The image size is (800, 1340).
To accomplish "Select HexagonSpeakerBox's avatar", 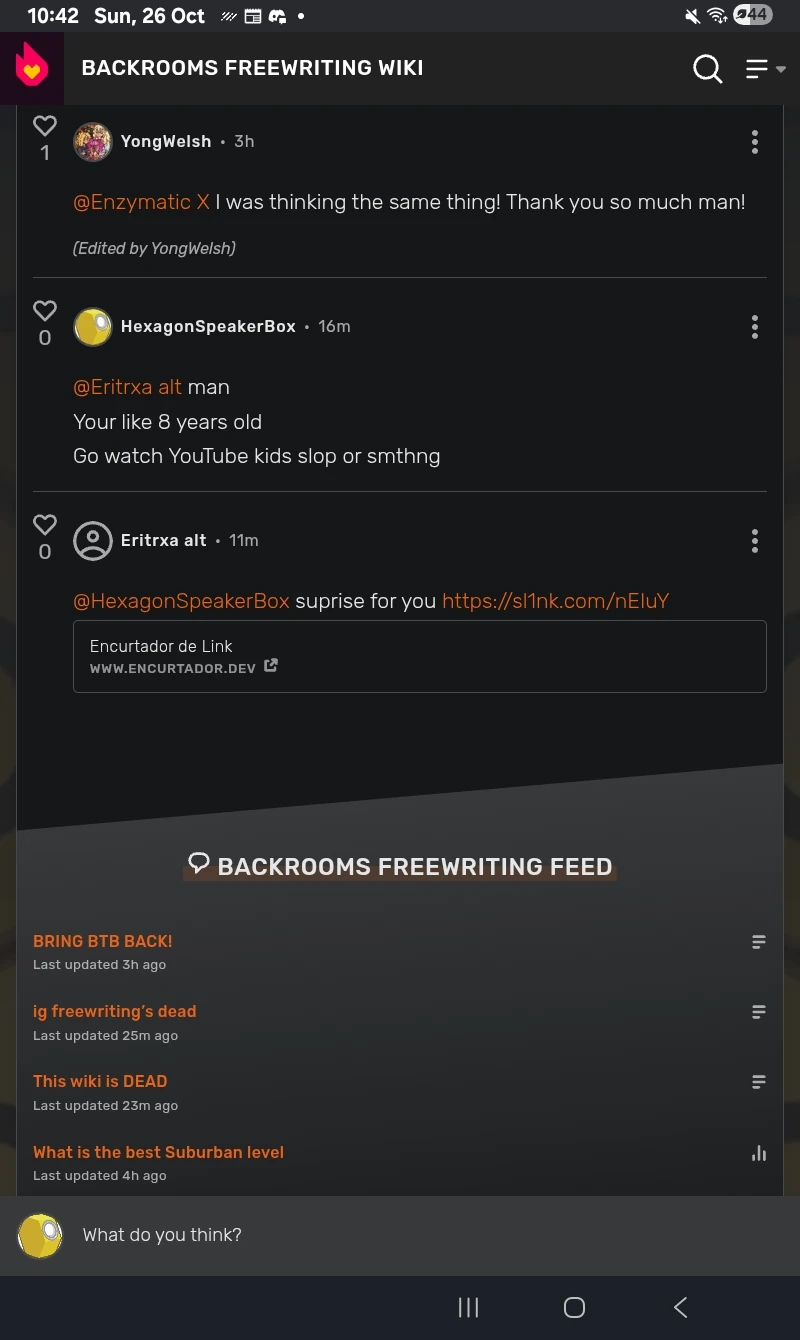I will (92, 326).
